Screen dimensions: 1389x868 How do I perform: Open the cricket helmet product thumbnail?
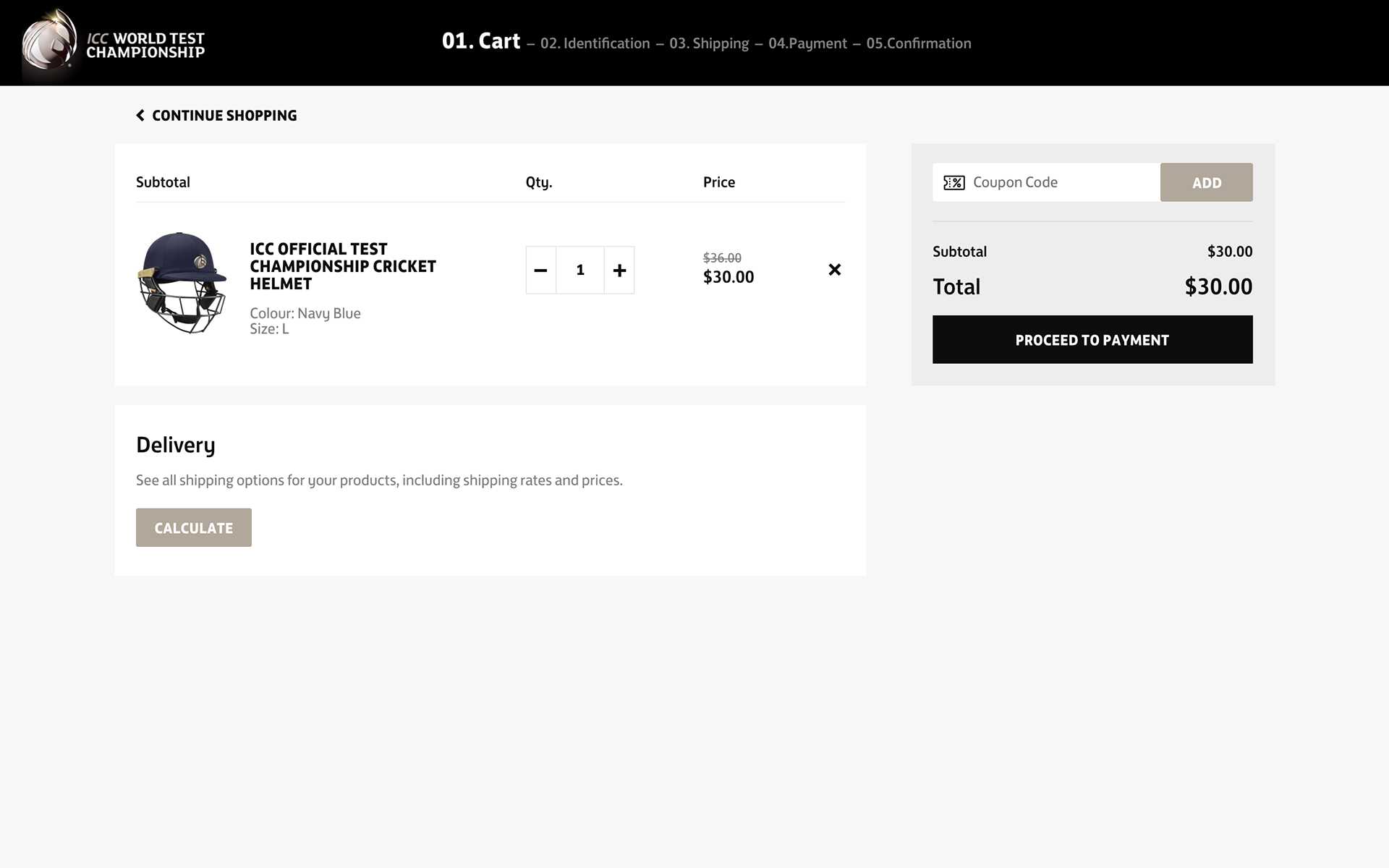pyautogui.click(x=182, y=283)
